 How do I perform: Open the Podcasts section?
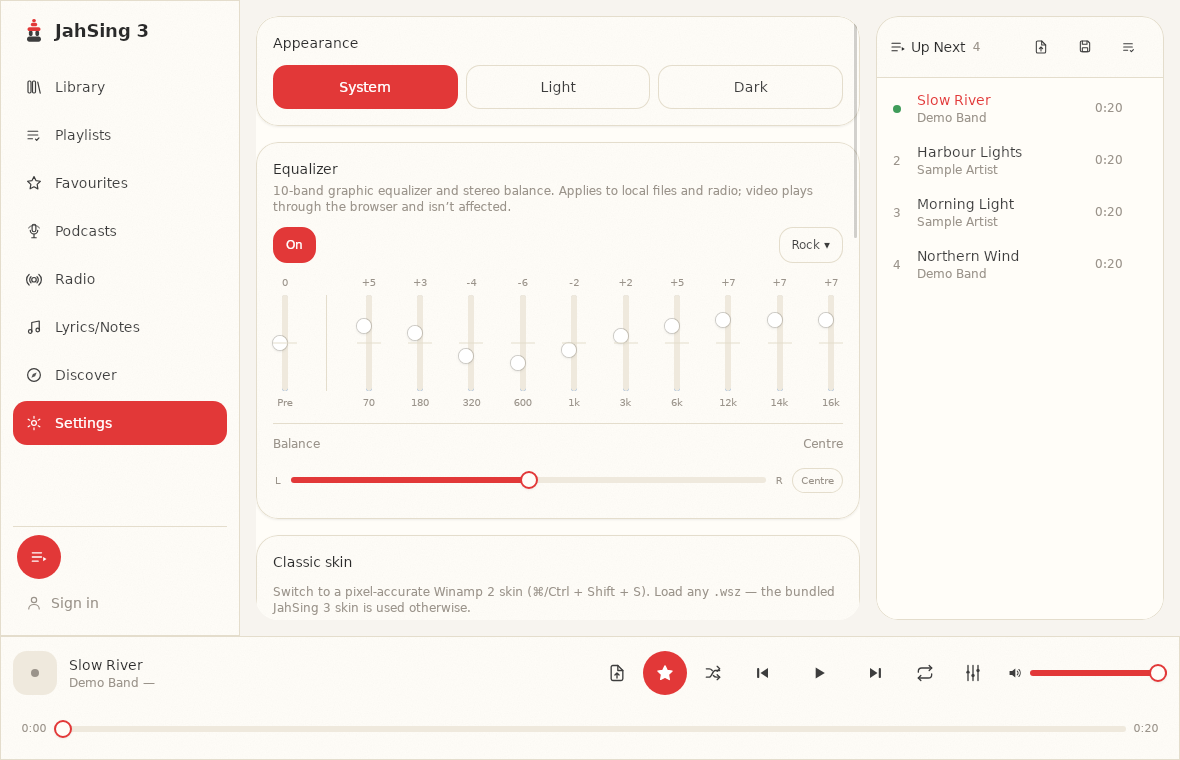[x=120, y=231]
